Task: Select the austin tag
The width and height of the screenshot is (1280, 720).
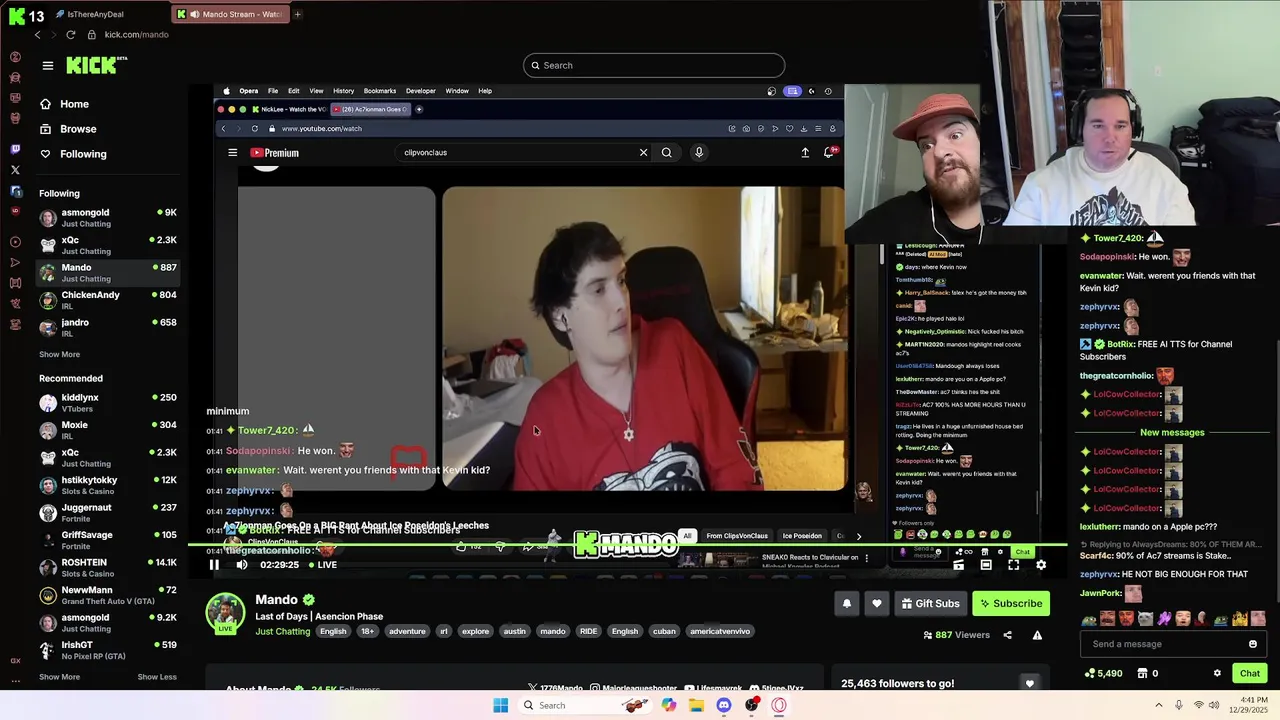Action: (x=515, y=631)
